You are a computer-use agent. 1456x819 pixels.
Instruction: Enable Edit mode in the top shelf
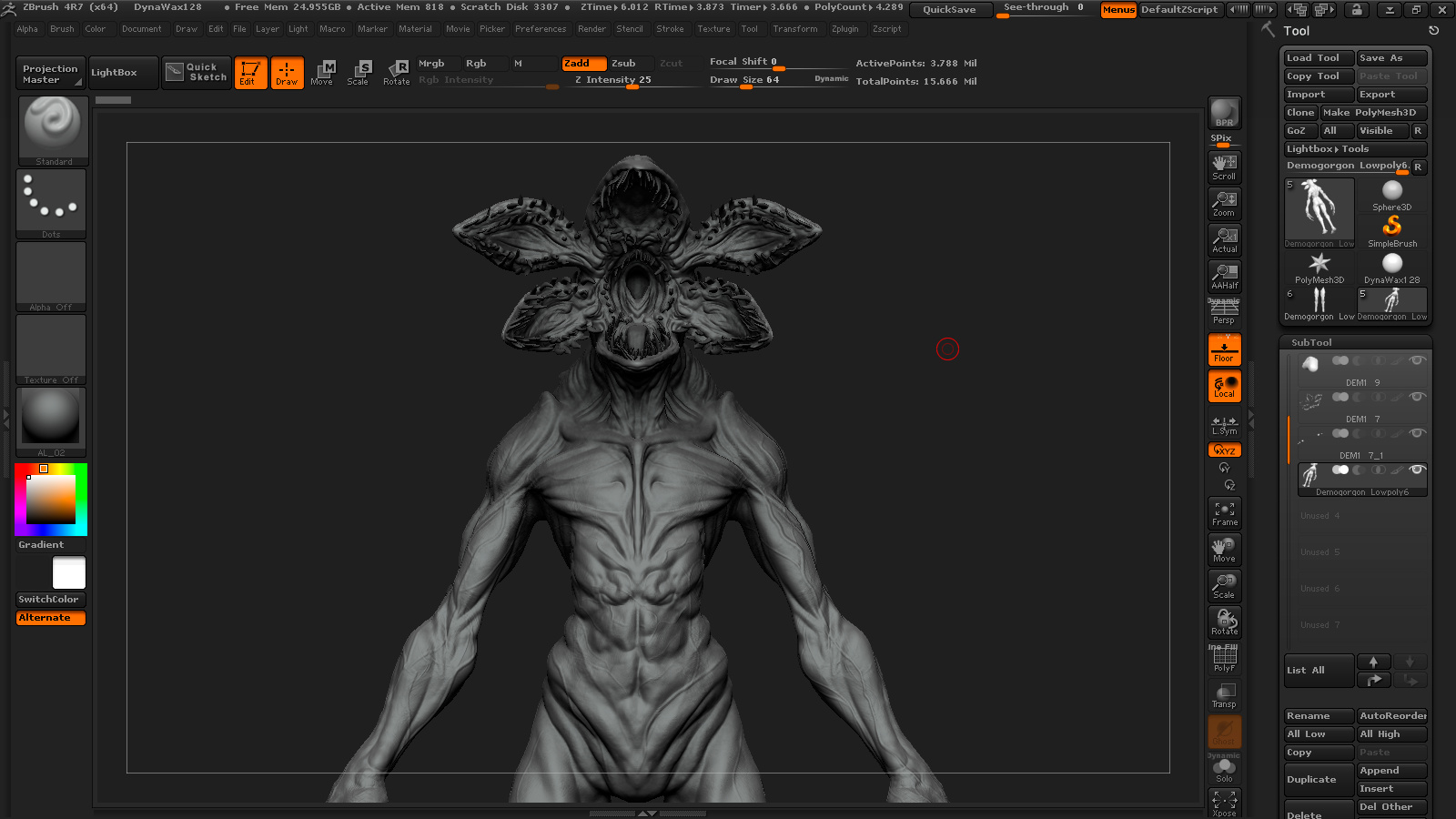(250, 73)
